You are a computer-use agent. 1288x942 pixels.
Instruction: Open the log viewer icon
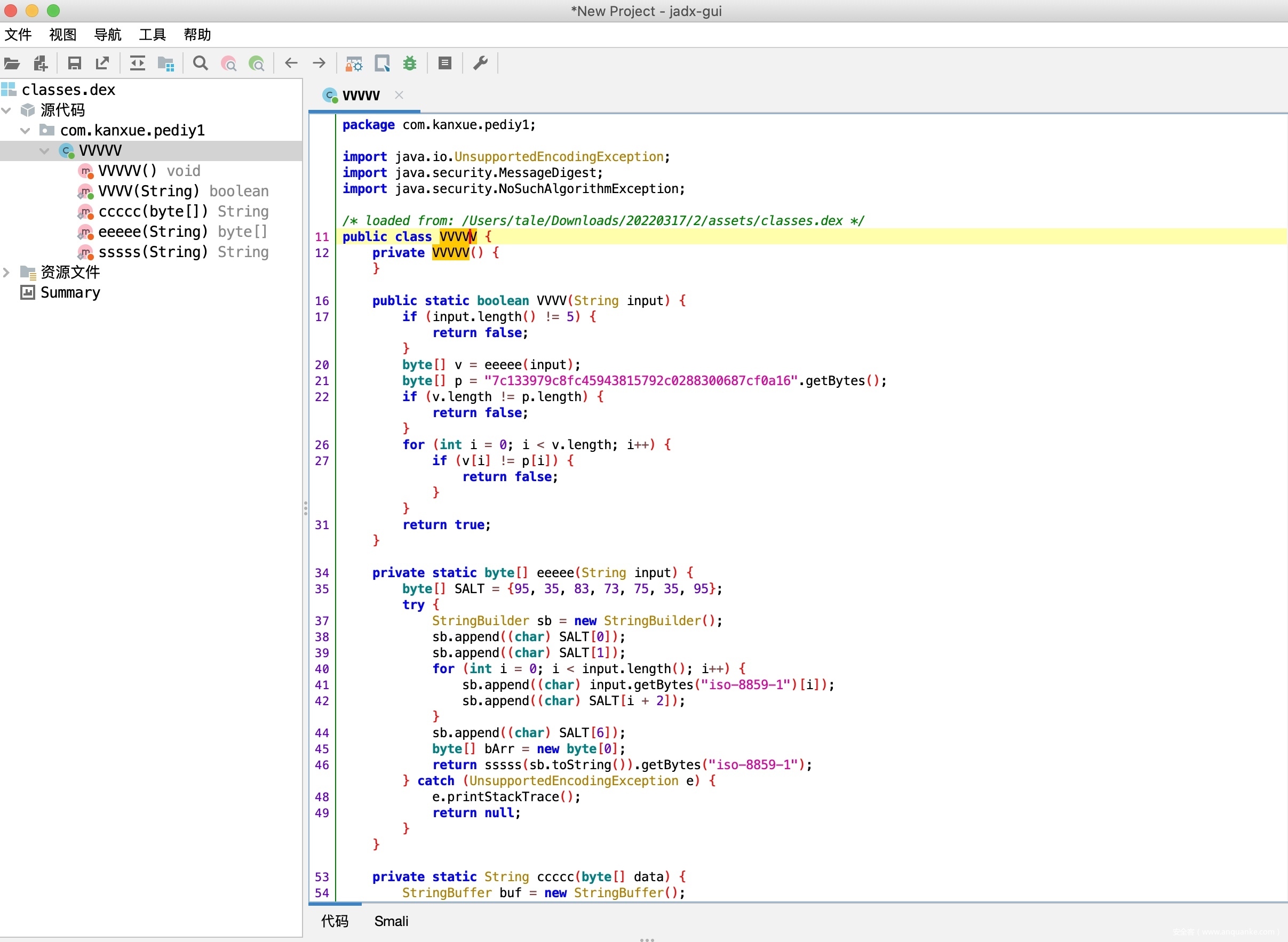[x=445, y=63]
